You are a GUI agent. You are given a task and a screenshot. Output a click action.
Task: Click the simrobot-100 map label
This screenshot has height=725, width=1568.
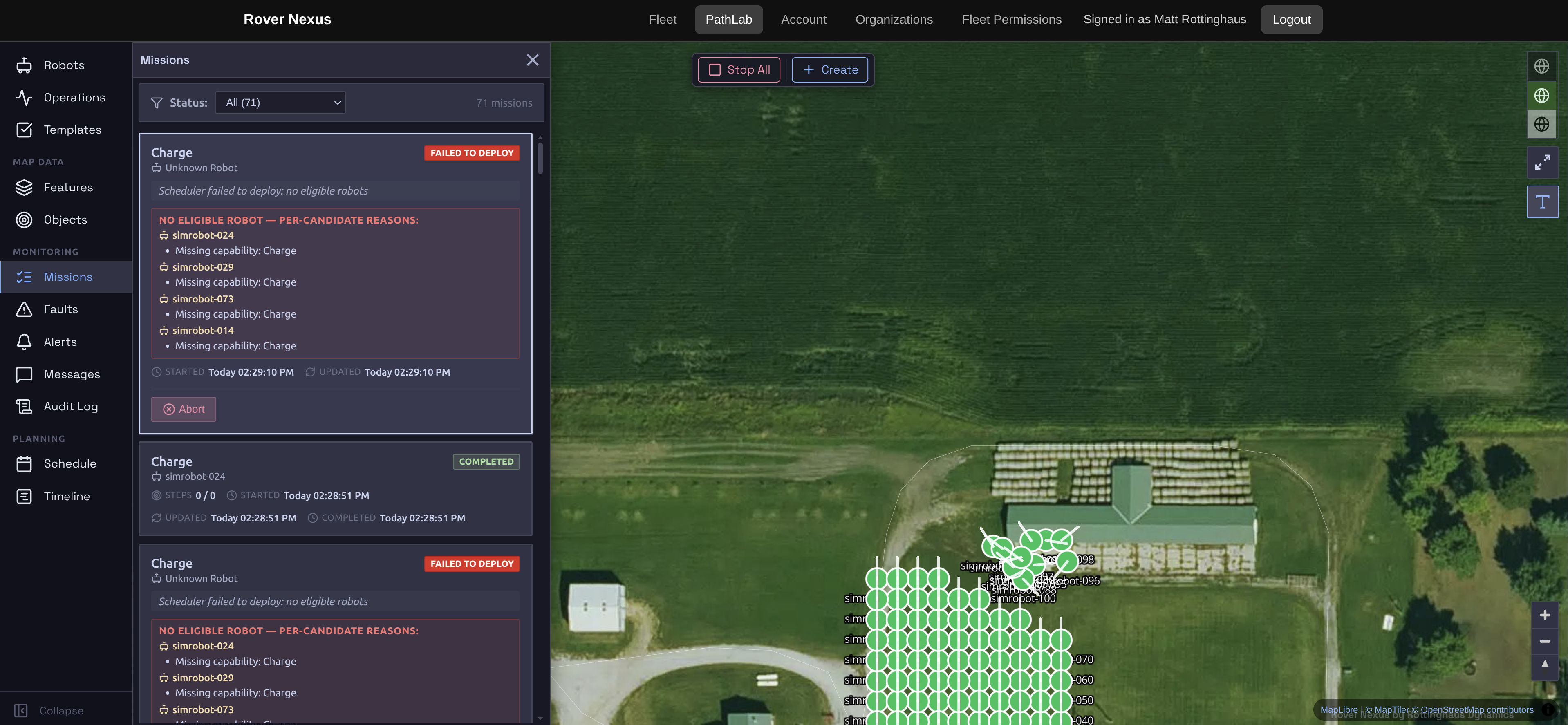(x=1023, y=598)
